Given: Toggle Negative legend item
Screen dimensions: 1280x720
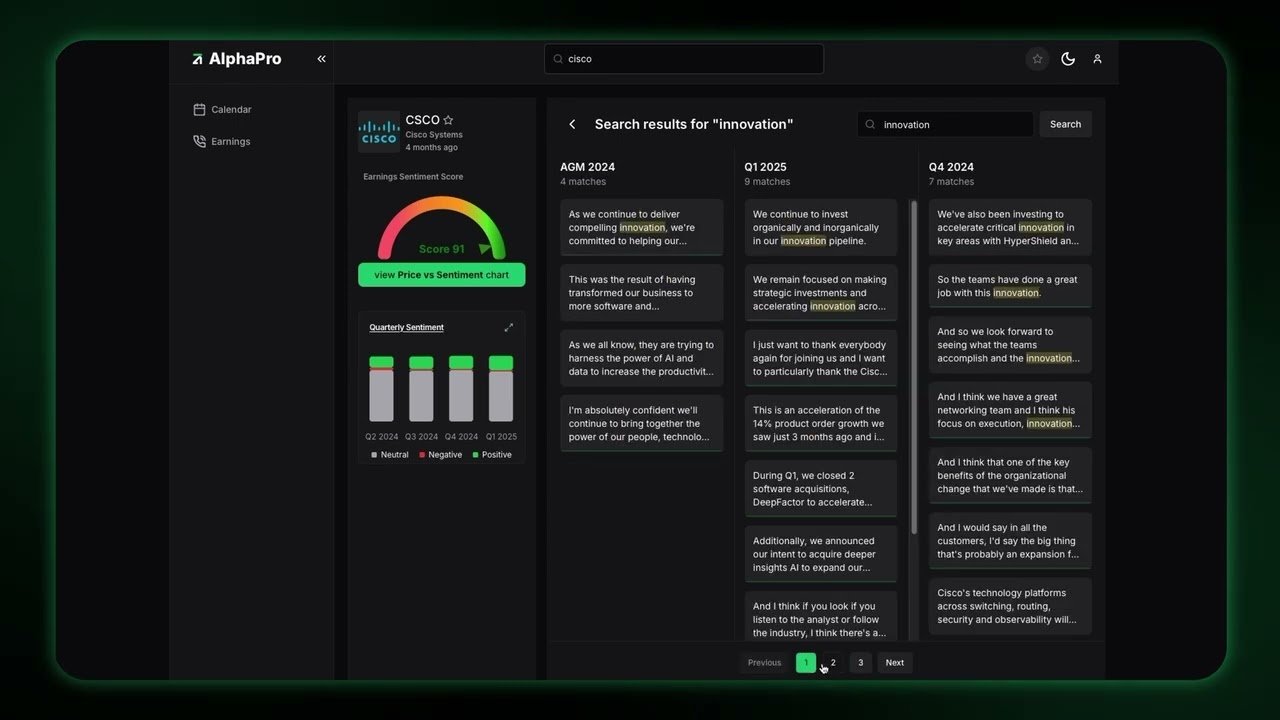Looking at the screenshot, I should (x=441, y=455).
